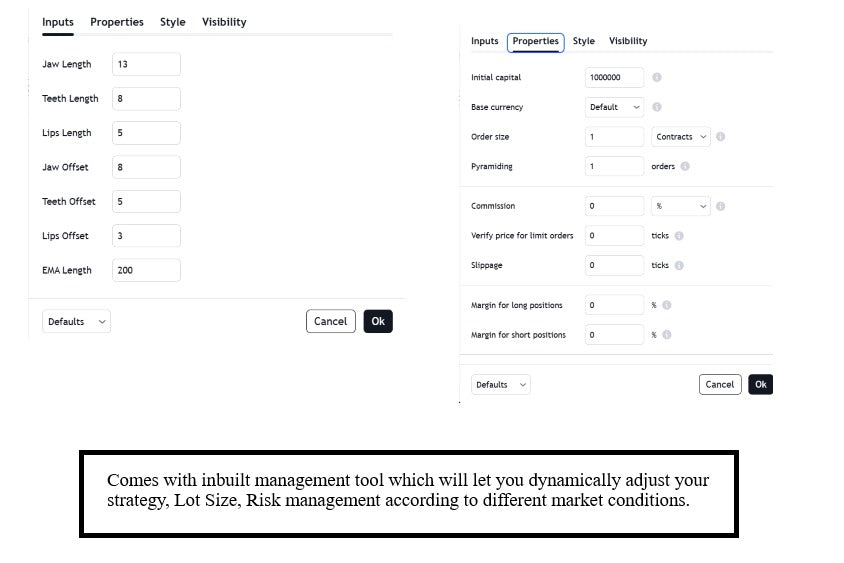Focus the Jaw Length field
This screenshot has height=563, width=844.
[x=146, y=64]
